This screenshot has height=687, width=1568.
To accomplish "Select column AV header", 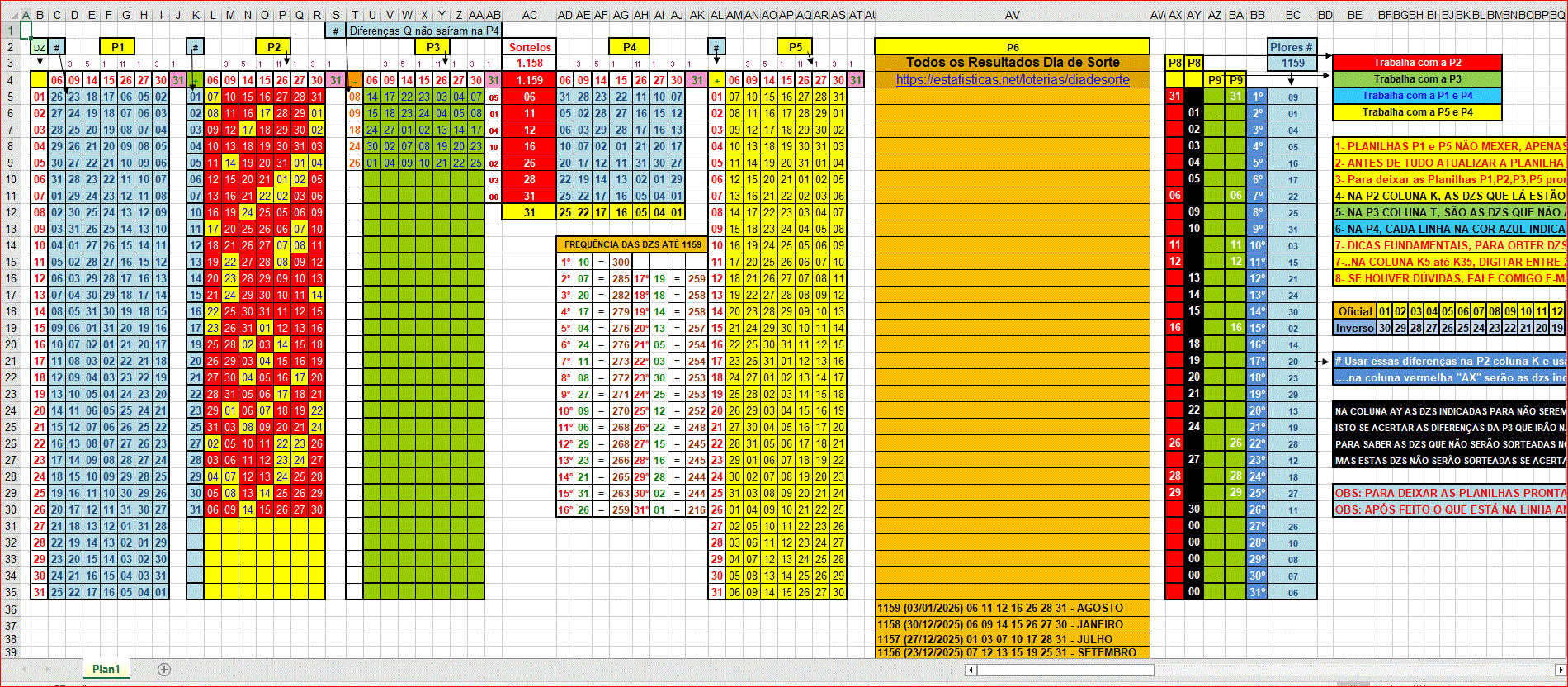I will tap(1013, 15).
